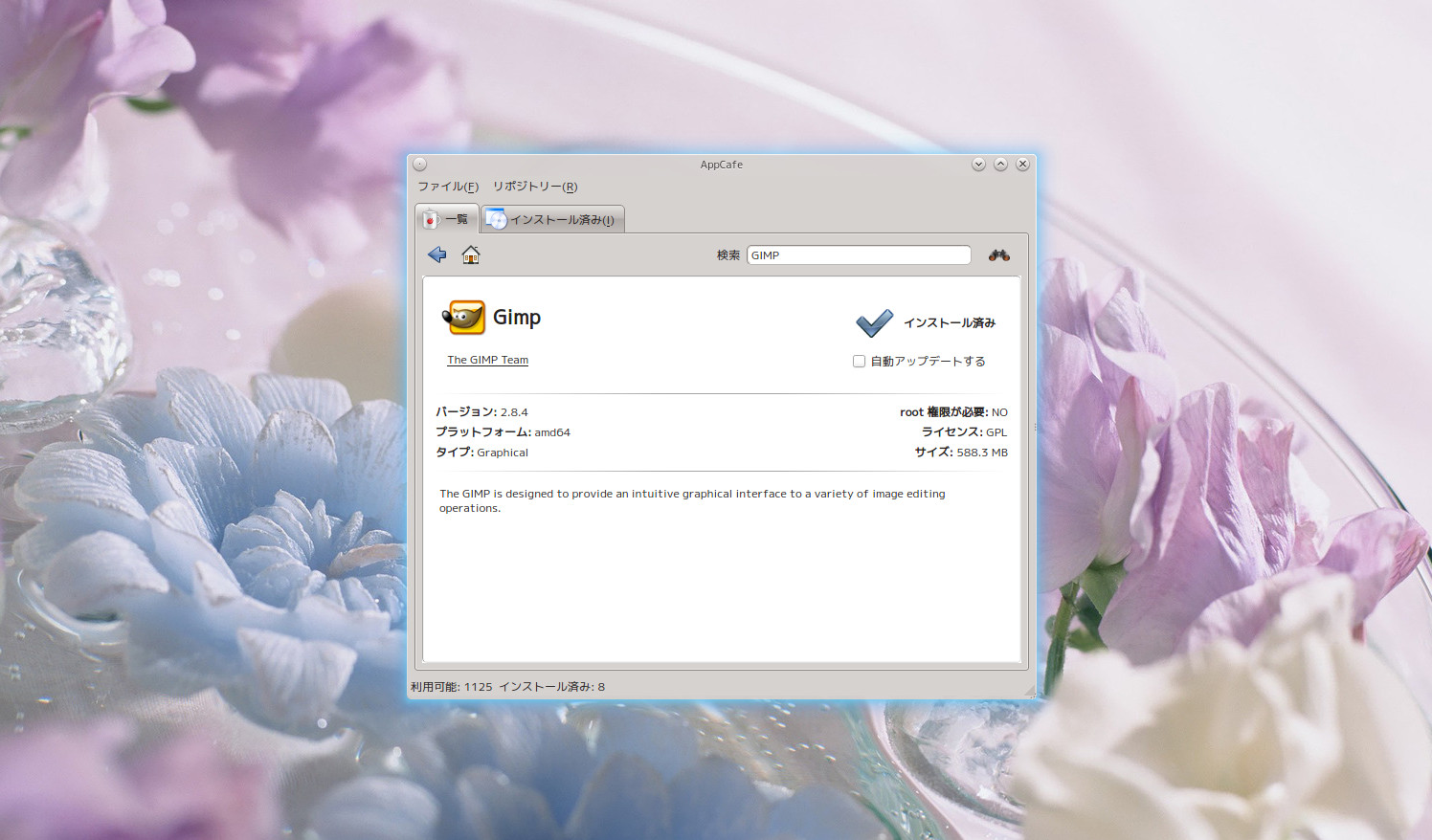1432x840 pixels.
Task: Click the インストール済み status label
Action: pos(950,323)
